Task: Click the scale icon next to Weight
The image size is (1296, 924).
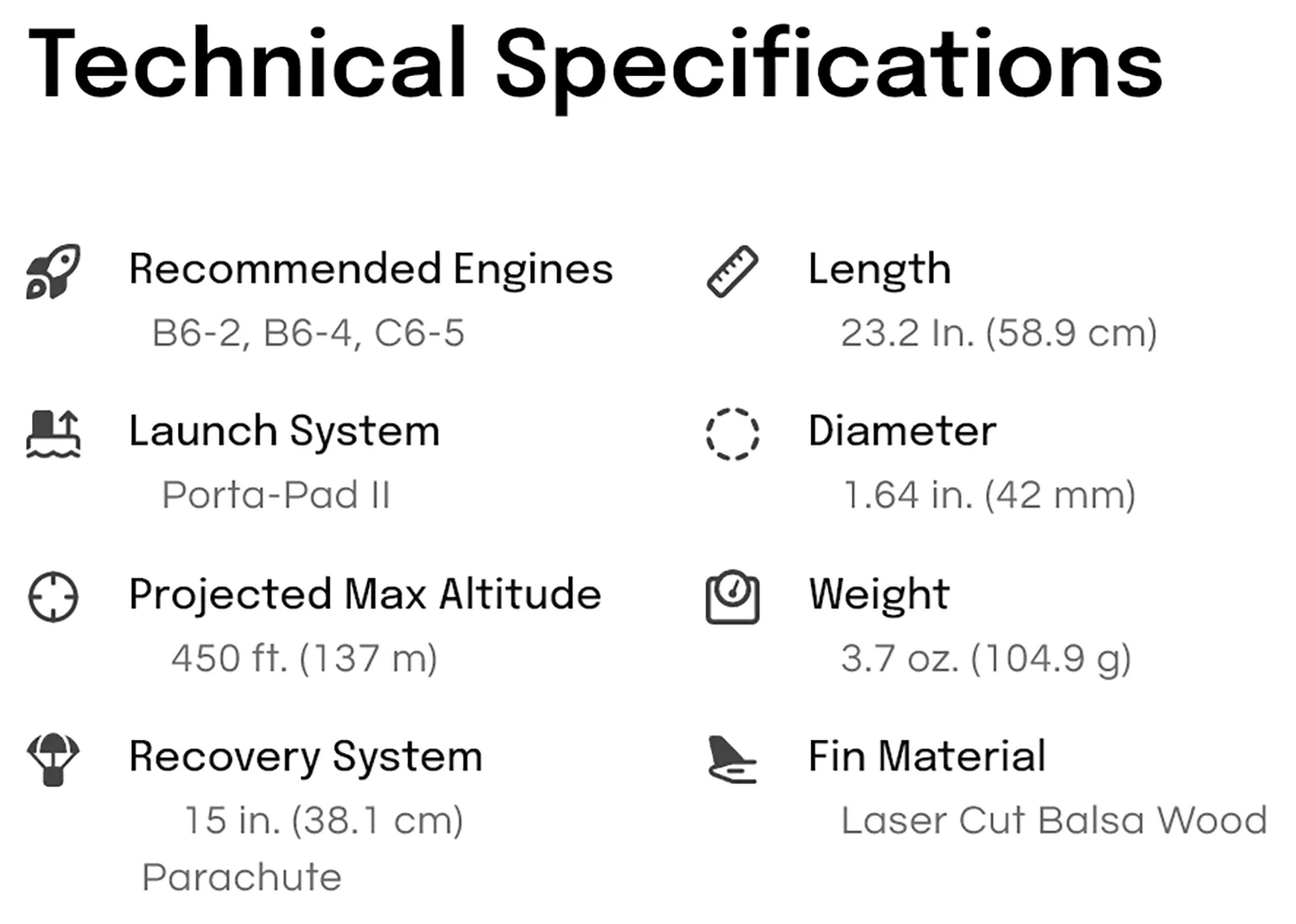Action: [x=733, y=597]
